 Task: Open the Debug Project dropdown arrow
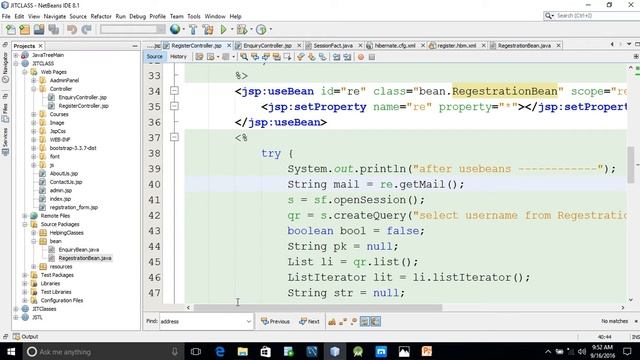coord(251,29)
